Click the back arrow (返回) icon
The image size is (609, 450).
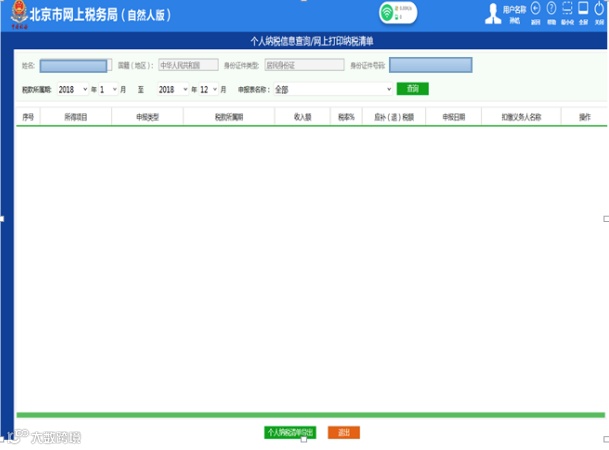(x=535, y=8)
